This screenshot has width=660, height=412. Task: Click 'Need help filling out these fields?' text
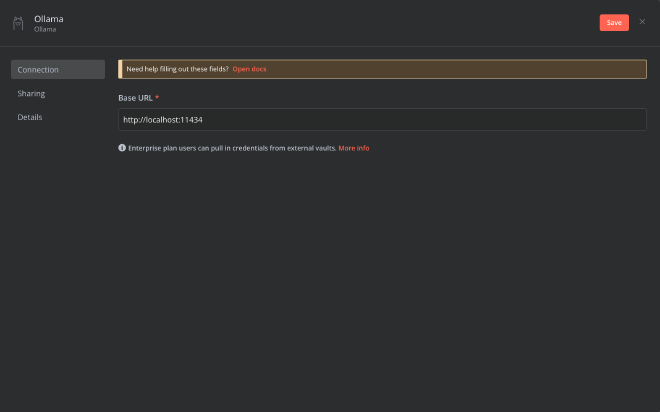pyautogui.click(x=177, y=69)
